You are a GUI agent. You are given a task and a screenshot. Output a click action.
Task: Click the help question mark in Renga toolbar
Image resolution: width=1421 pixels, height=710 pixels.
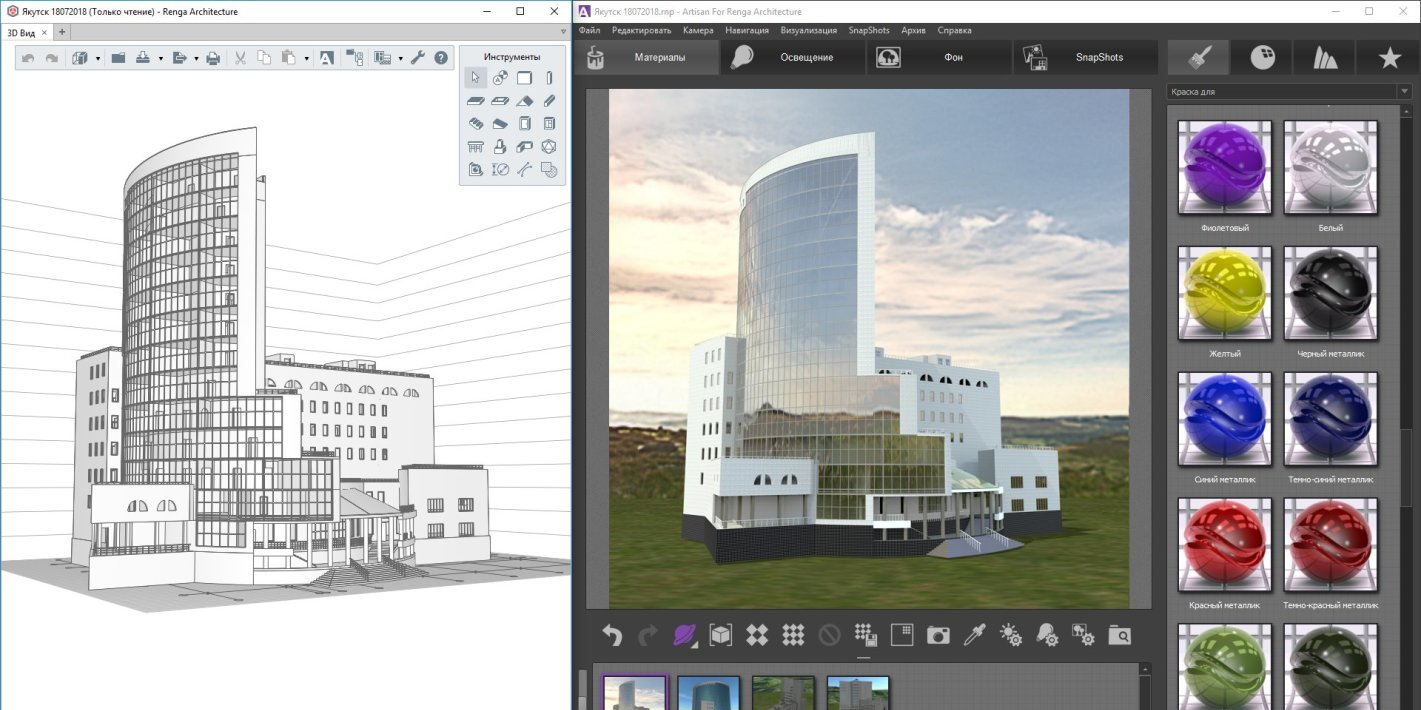(440, 58)
